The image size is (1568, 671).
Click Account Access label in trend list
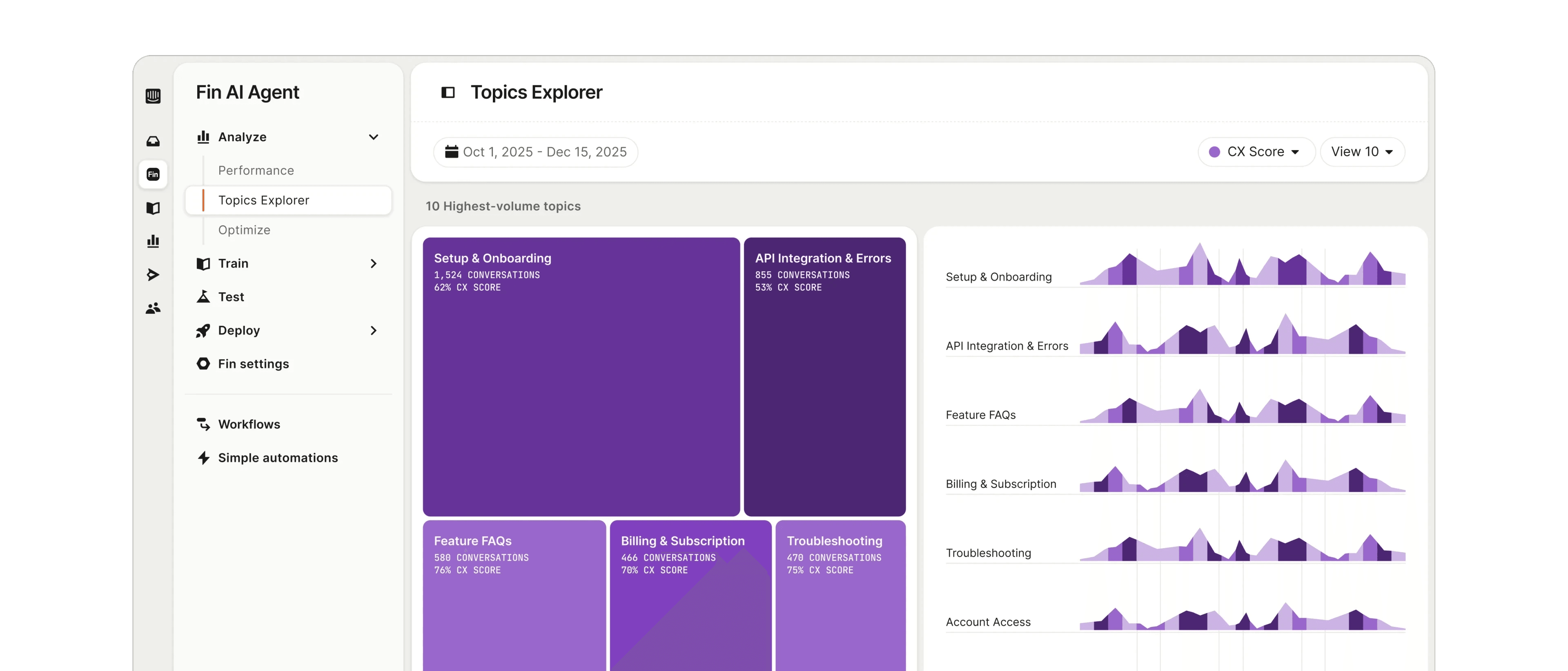click(988, 622)
